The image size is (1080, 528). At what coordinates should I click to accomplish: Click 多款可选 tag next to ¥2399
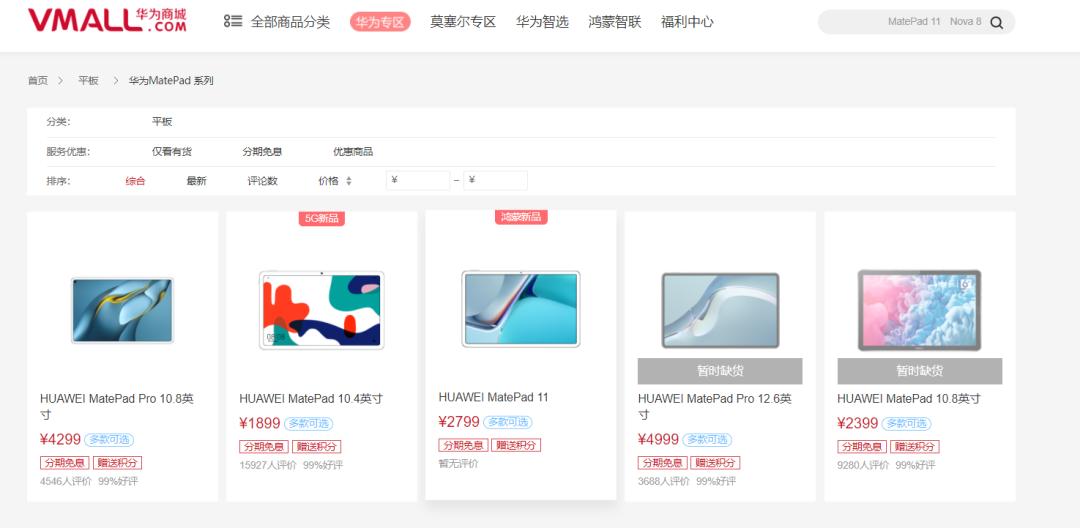coord(906,423)
